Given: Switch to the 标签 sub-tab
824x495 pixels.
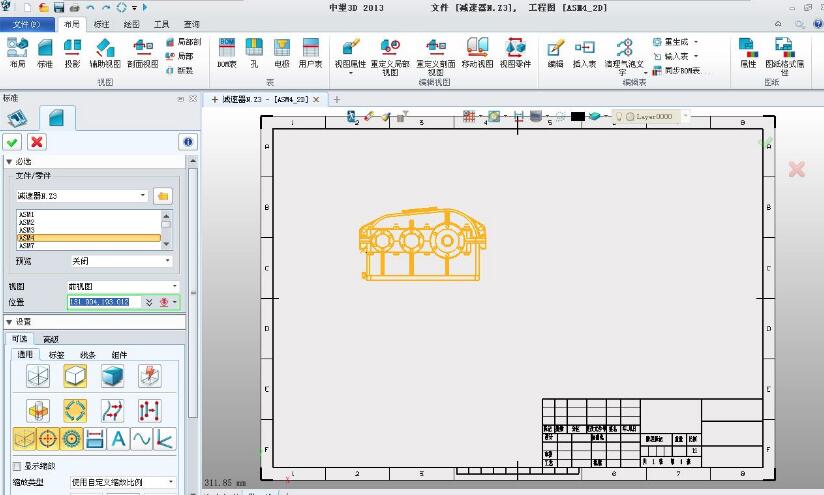Looking at the screenshot, I should tap(56, 355).
